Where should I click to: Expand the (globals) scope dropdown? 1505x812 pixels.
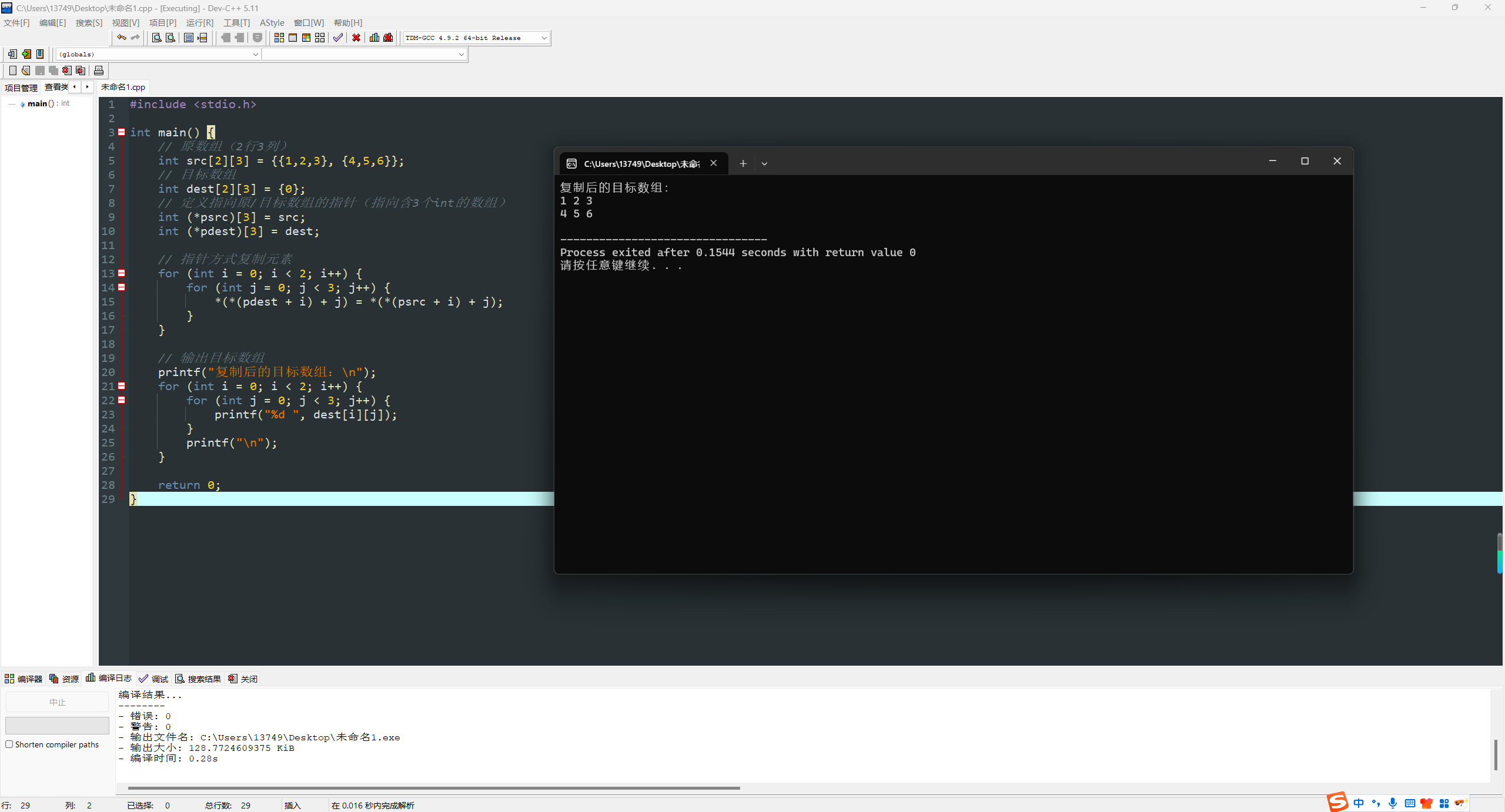click(255, 55)
